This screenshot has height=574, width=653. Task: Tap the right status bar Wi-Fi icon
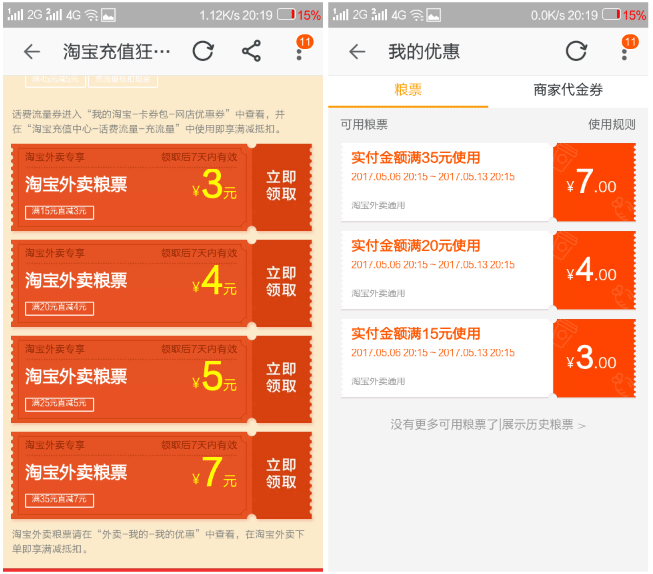[416, 15]
